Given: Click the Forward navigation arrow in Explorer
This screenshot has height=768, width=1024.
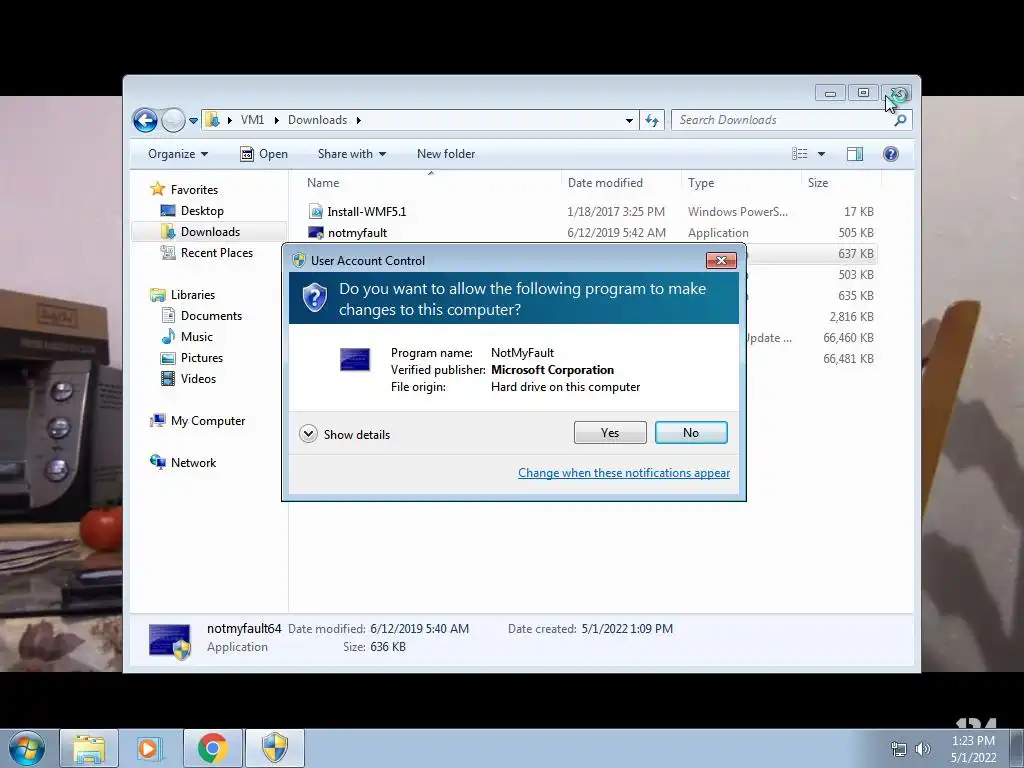Looking at the screenshot, I should tap(173, 120).
